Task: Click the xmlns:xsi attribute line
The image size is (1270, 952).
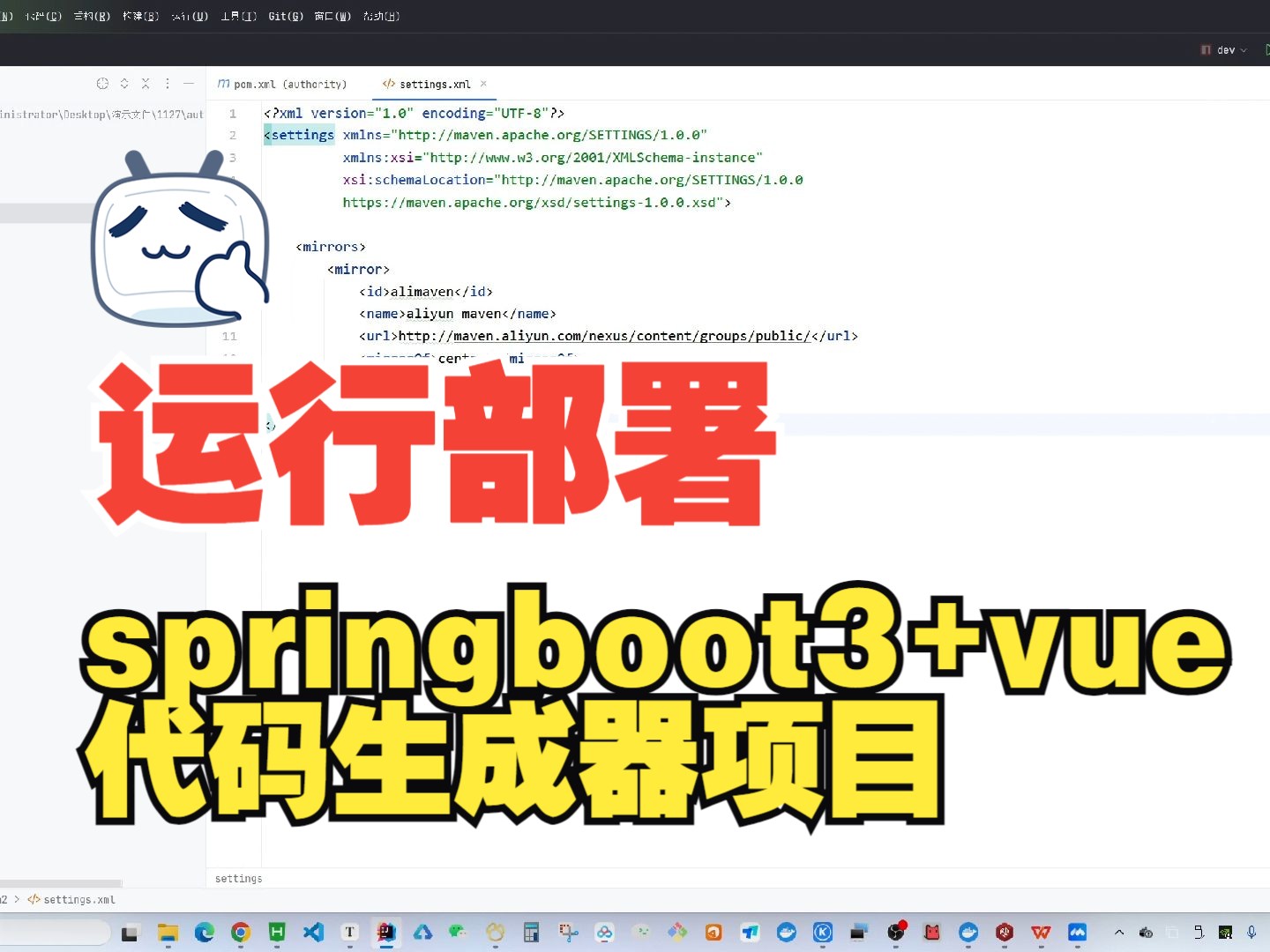Action: tap(553, 158)
